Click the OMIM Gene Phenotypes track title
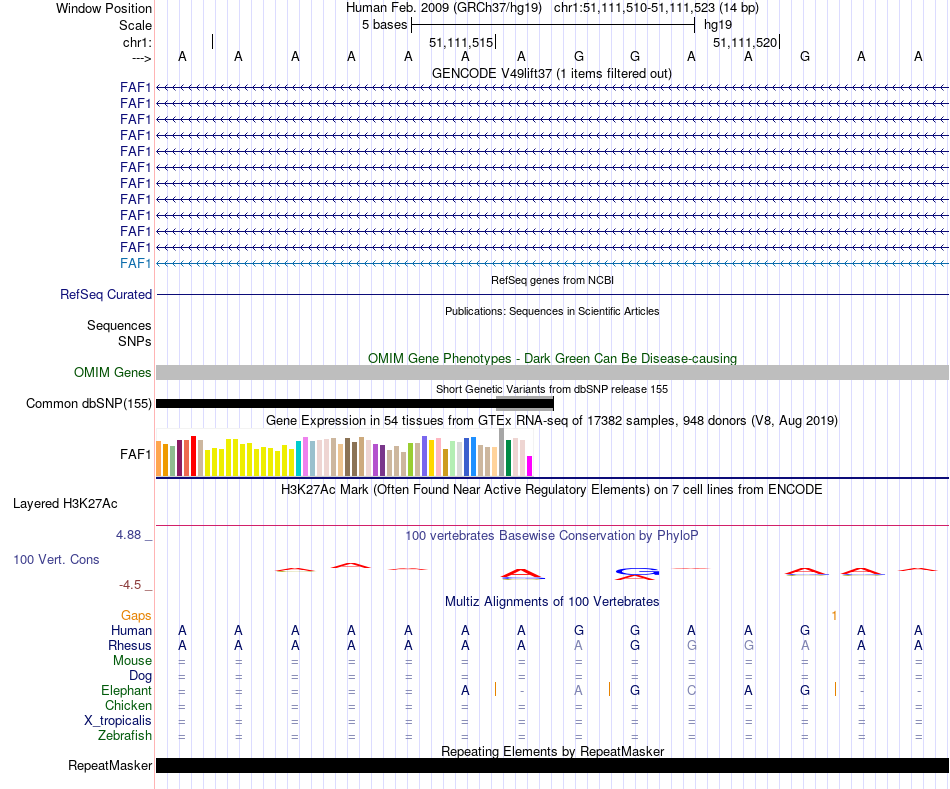The width and height of the screenshot is (950, 789). pos(553,358)
